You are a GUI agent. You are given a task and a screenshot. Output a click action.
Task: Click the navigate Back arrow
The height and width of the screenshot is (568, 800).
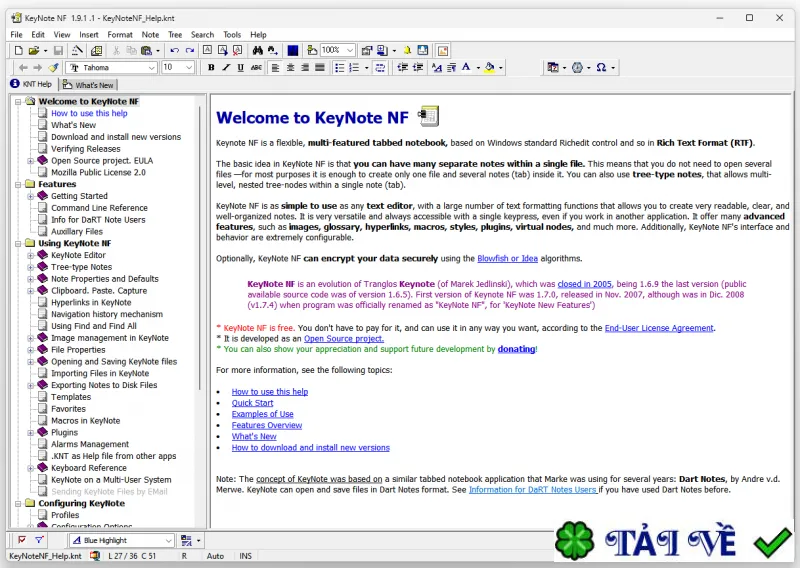[23, 67]
